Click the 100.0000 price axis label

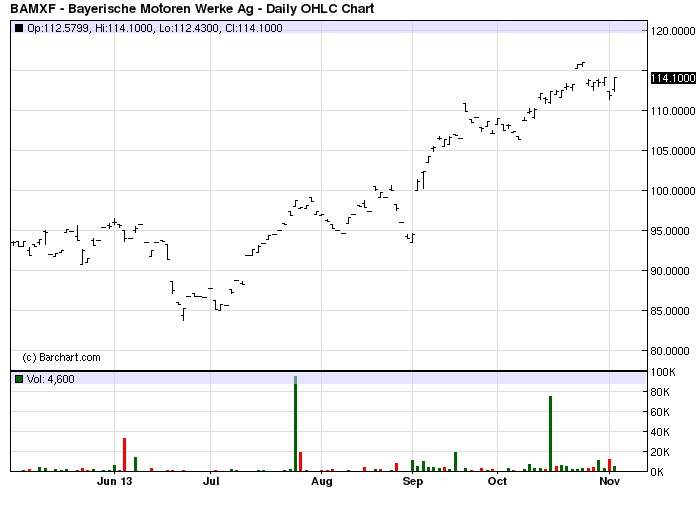(673, 191)
